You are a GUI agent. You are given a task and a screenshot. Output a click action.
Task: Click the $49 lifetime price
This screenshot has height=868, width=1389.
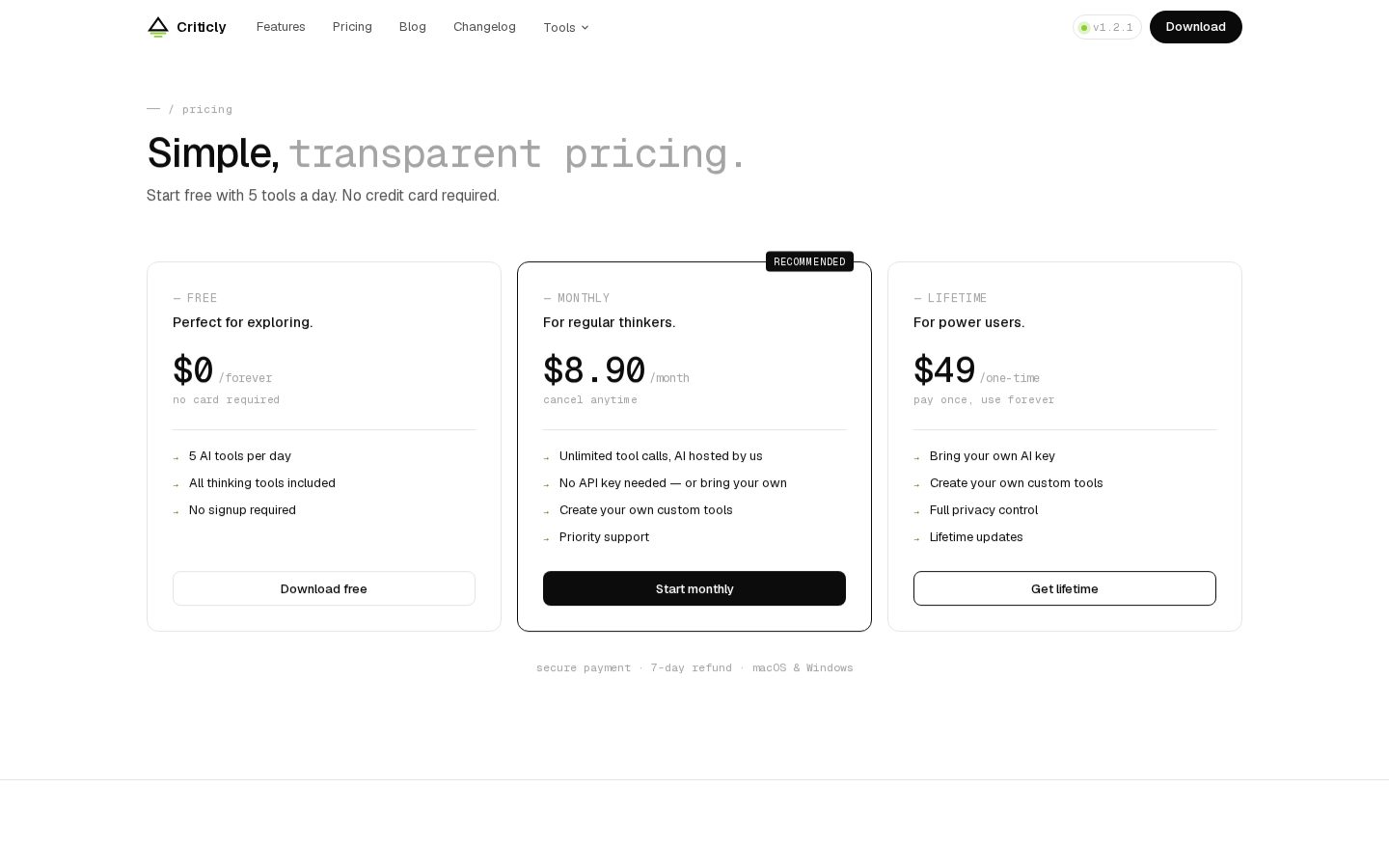(944, 370)
